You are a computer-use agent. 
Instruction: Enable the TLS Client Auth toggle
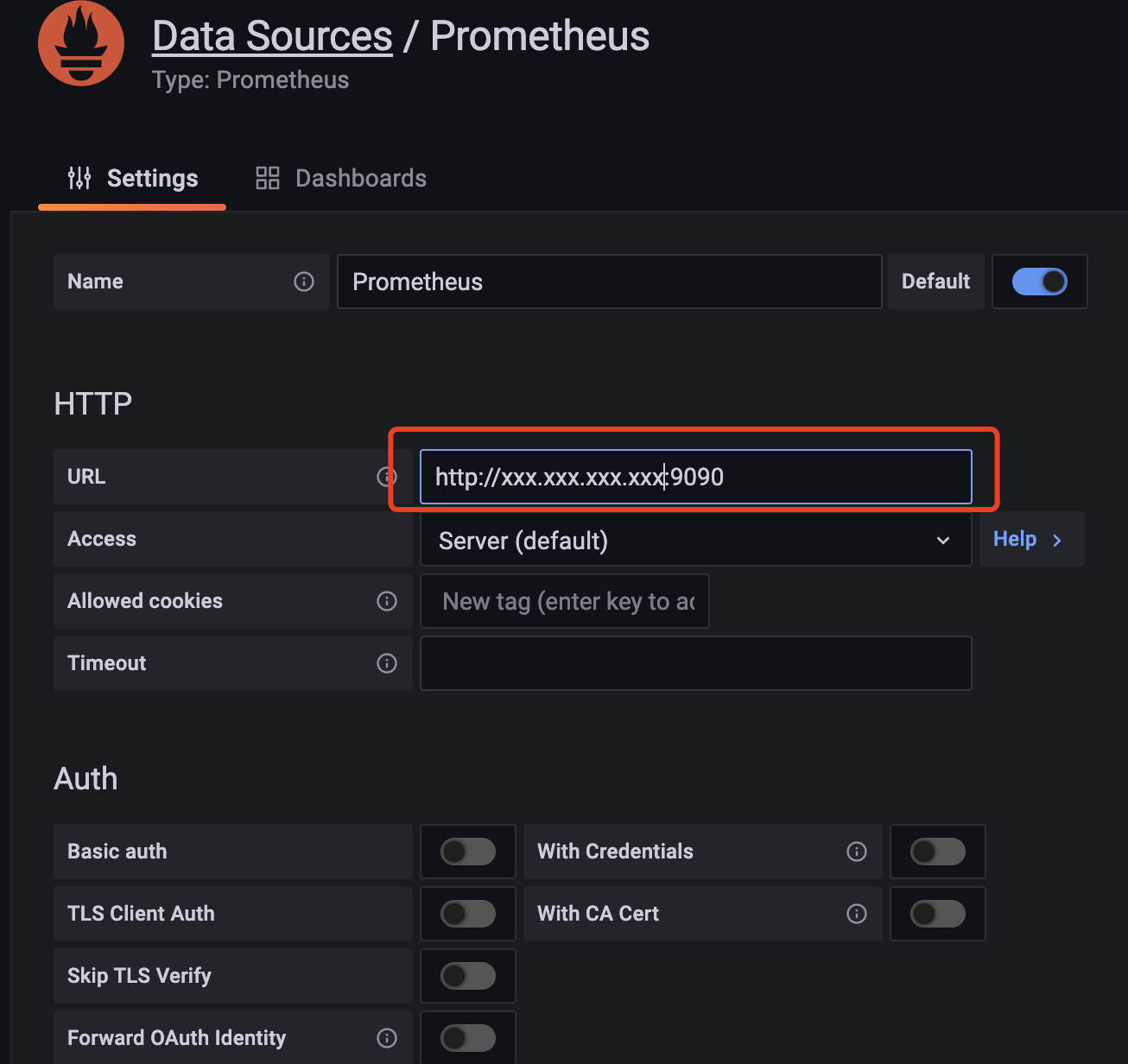pos(468,914)
